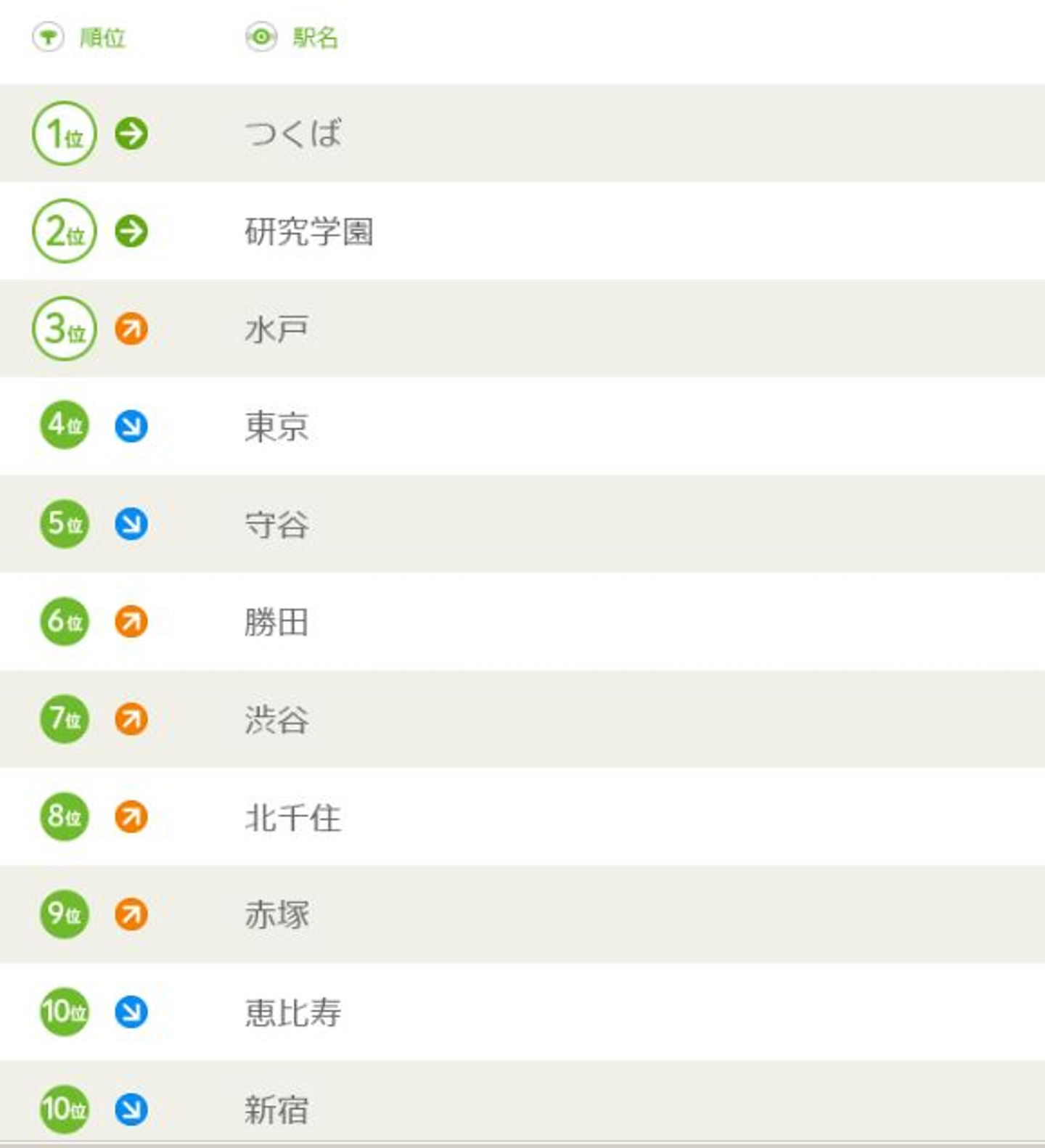
Task: Select the 駅名 column header
Action: click(x=315, y=38)
